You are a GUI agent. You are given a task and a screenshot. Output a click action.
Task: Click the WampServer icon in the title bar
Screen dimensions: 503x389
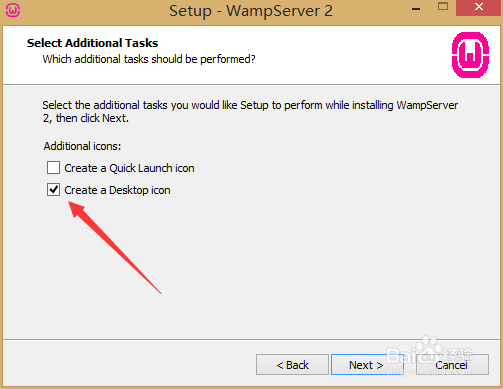point(13,10)
